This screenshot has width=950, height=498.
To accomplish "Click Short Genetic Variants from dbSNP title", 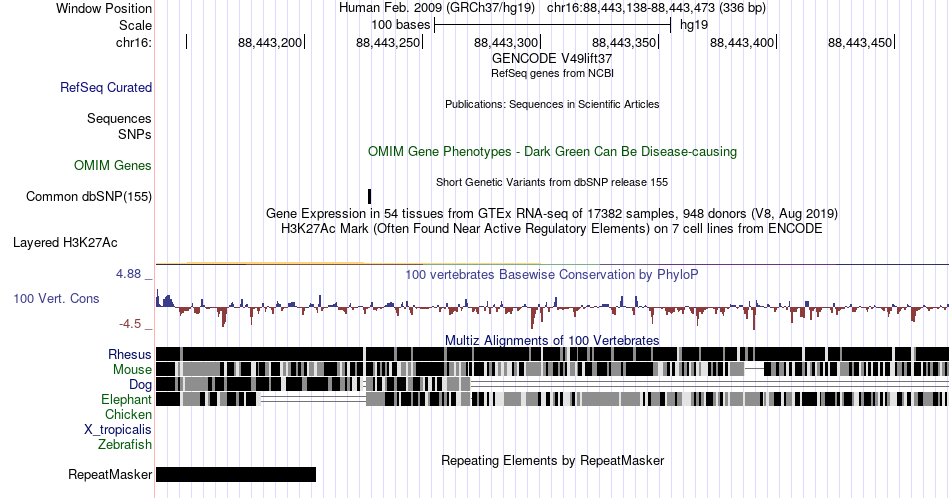I will pyautogui.click(x=552, y=182).
